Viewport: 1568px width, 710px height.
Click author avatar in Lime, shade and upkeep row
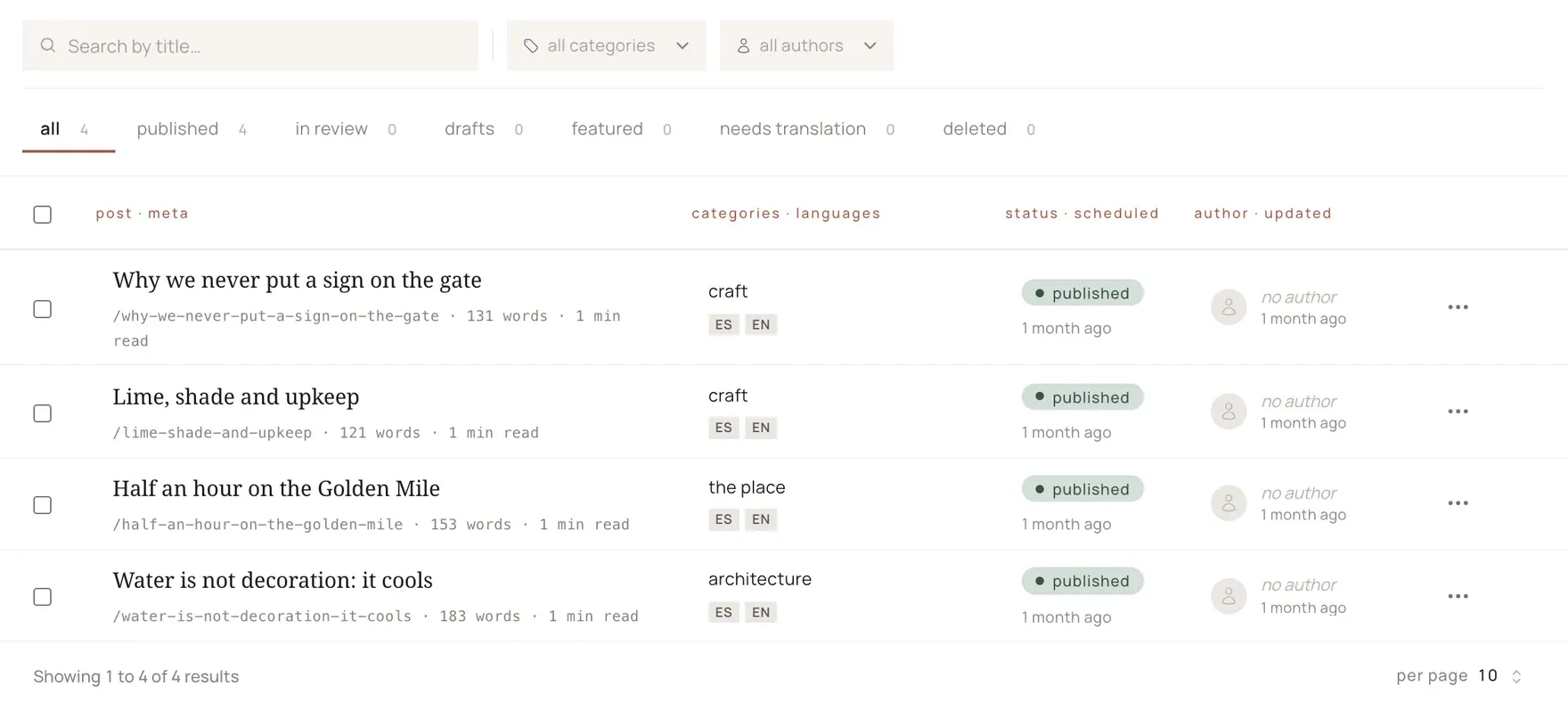[1229, 412]
